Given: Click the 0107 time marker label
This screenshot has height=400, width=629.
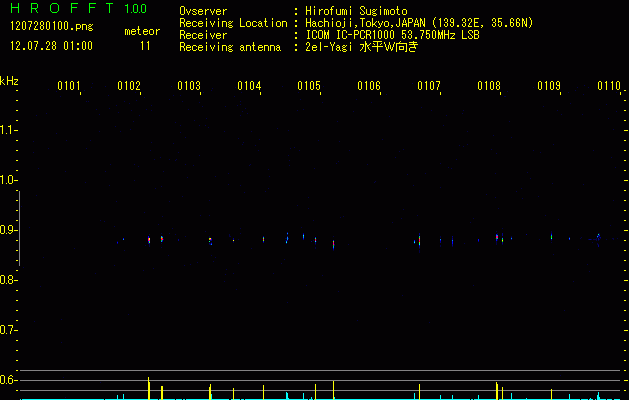Looking at the screenshot, I should tap(429, 86).
